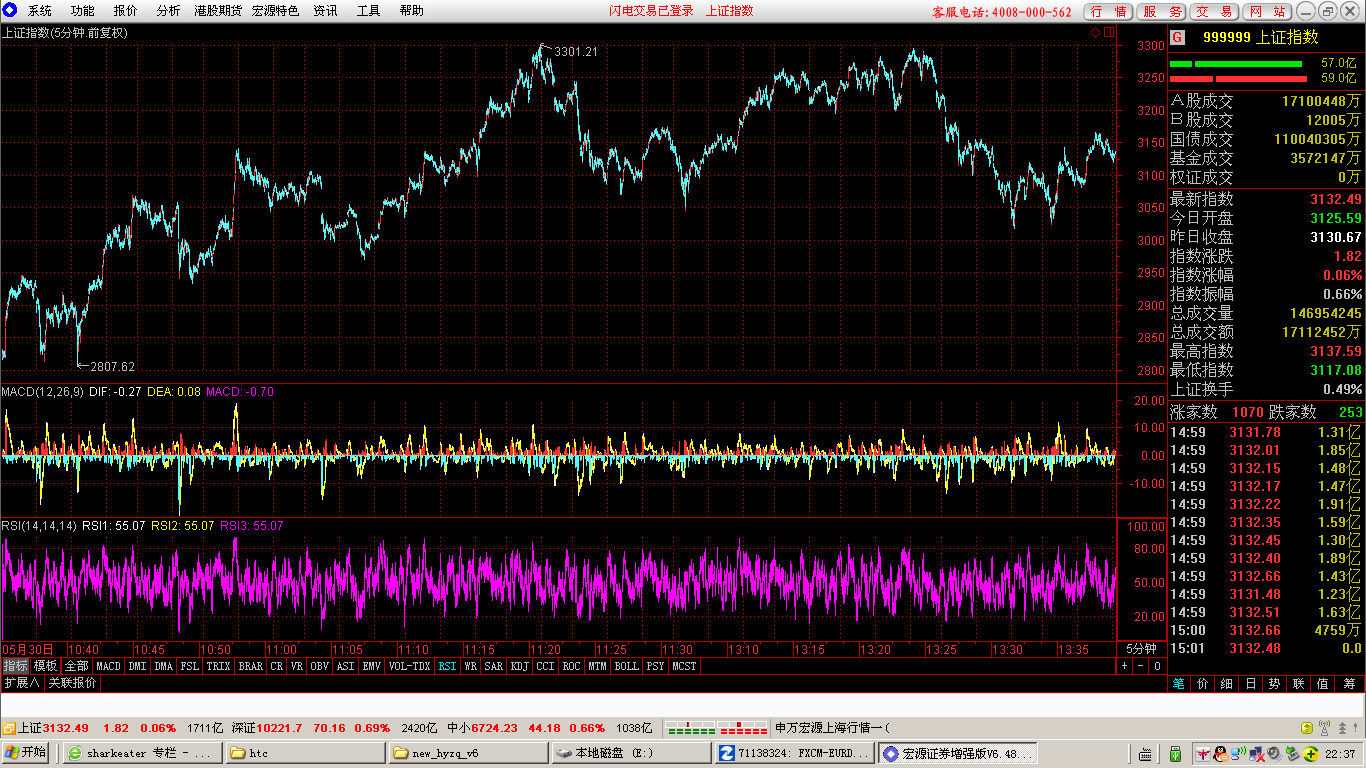
Task: Select the 筹 tab in the right panel
Action: click(x=1349, y=684)
